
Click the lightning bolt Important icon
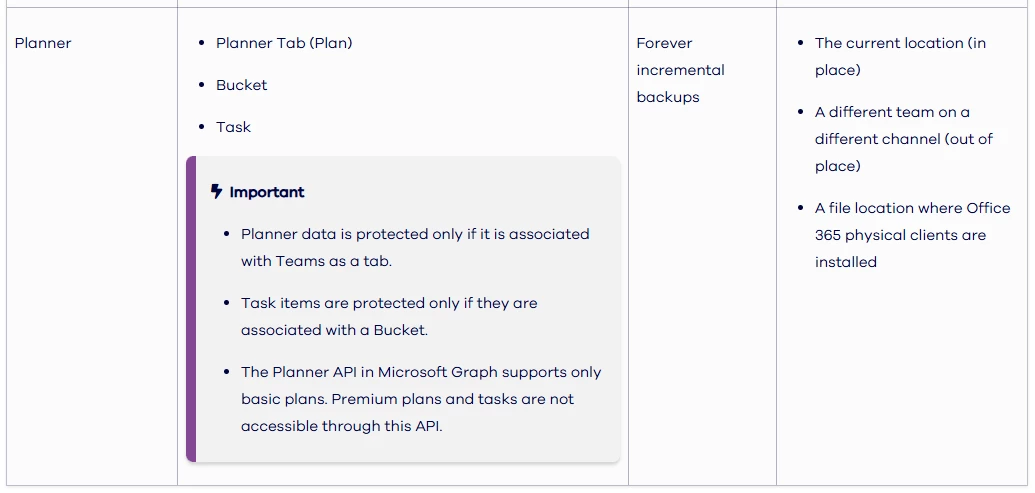point(217,191)
